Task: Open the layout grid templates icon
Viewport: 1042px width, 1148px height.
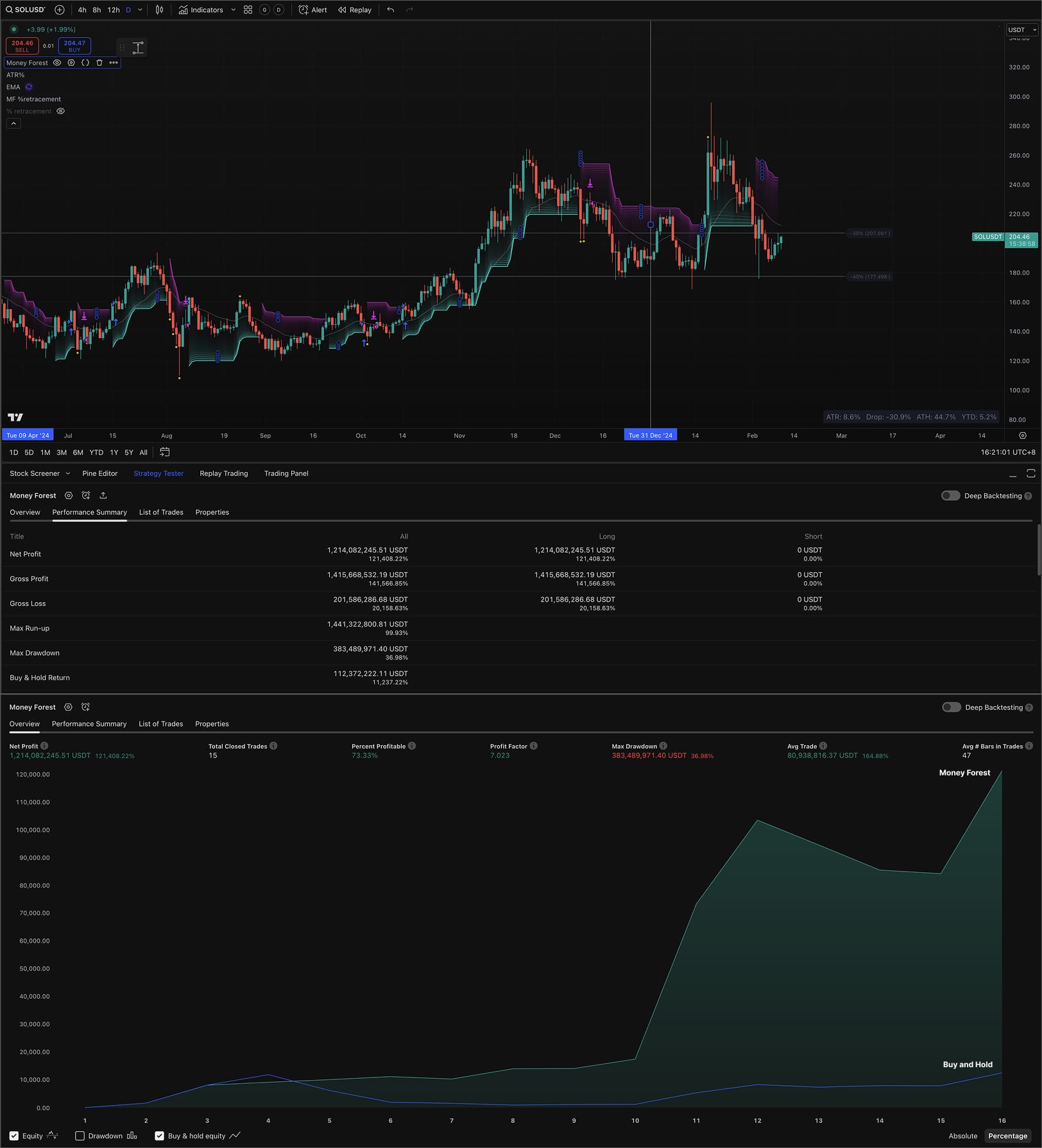Action: tap(248, 10)
